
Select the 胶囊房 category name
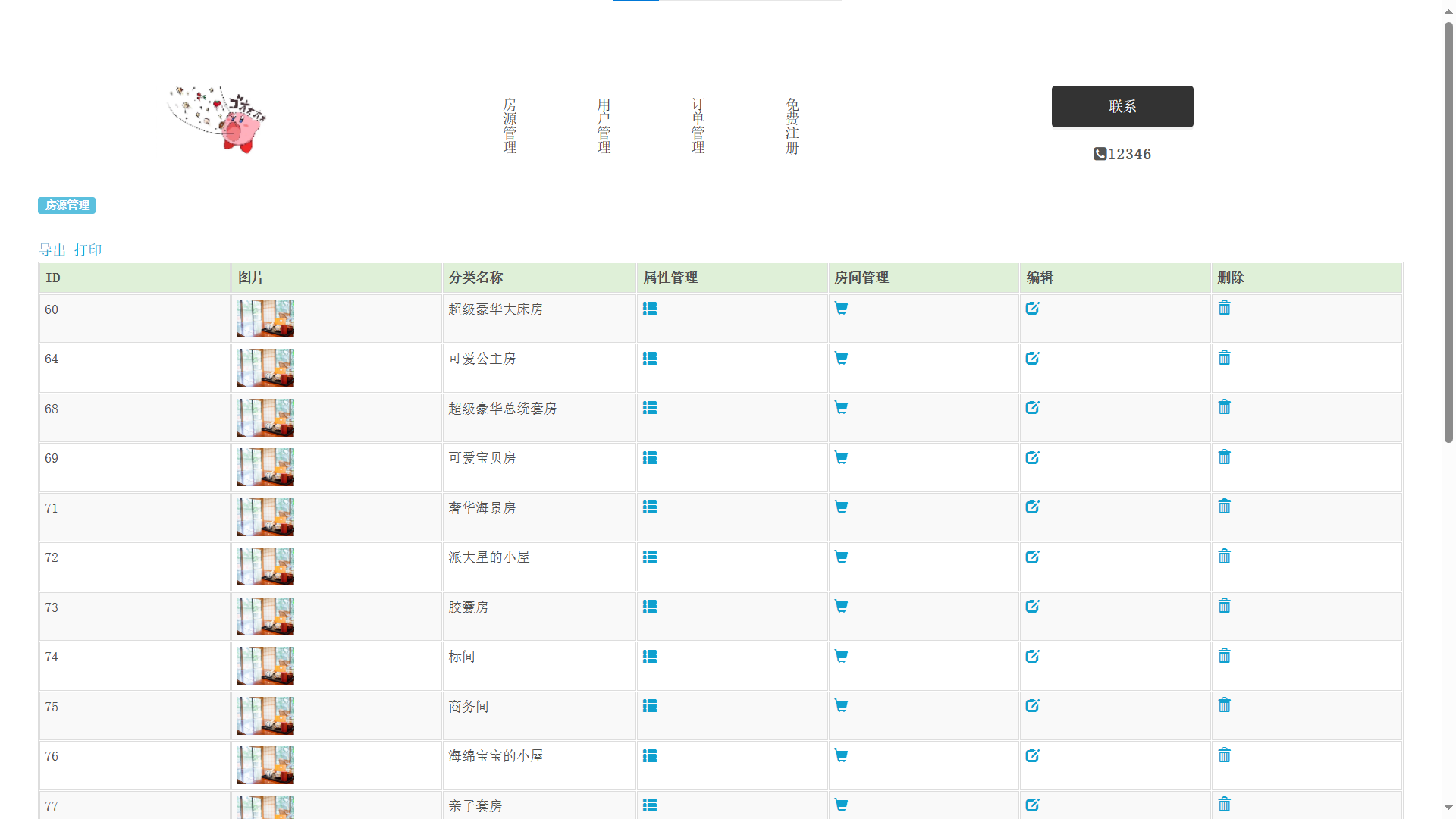click(469, 607)
